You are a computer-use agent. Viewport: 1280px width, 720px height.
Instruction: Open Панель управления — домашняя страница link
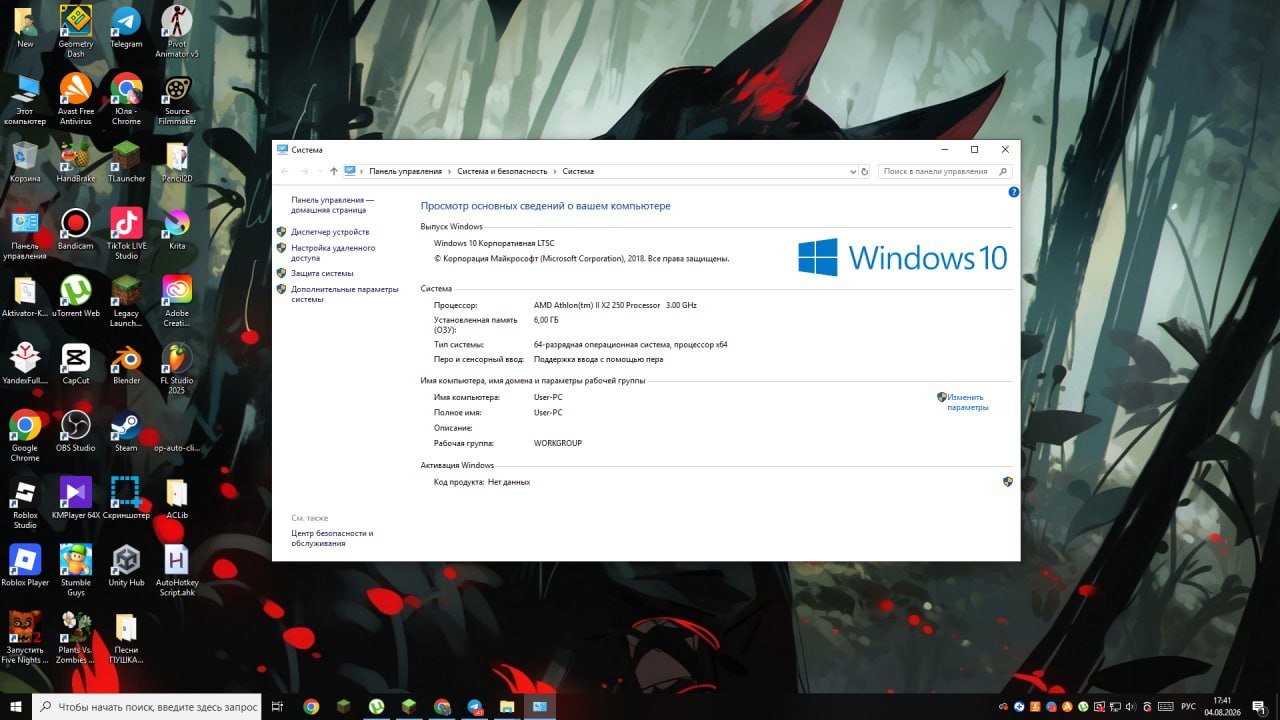332,205
